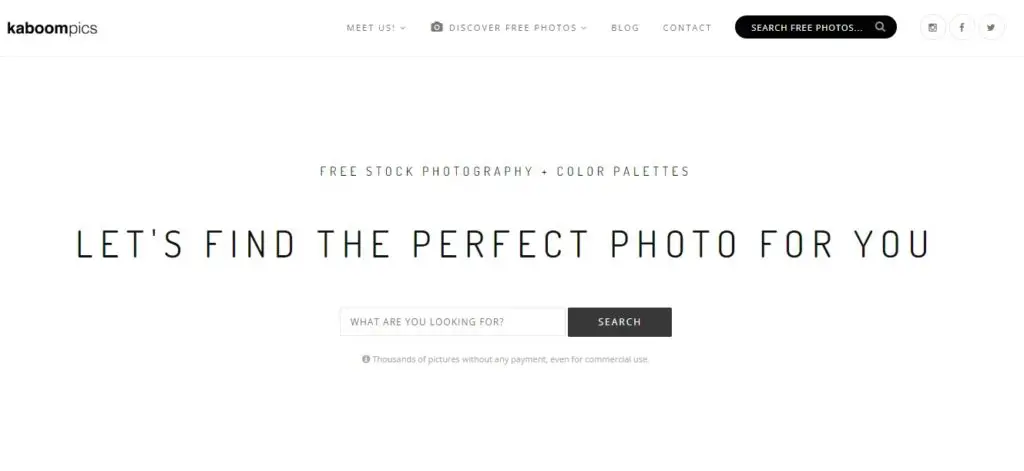Open the Meet Us! menu
The width and height of the screenshot is (1024, 471).
pos(376,27)
